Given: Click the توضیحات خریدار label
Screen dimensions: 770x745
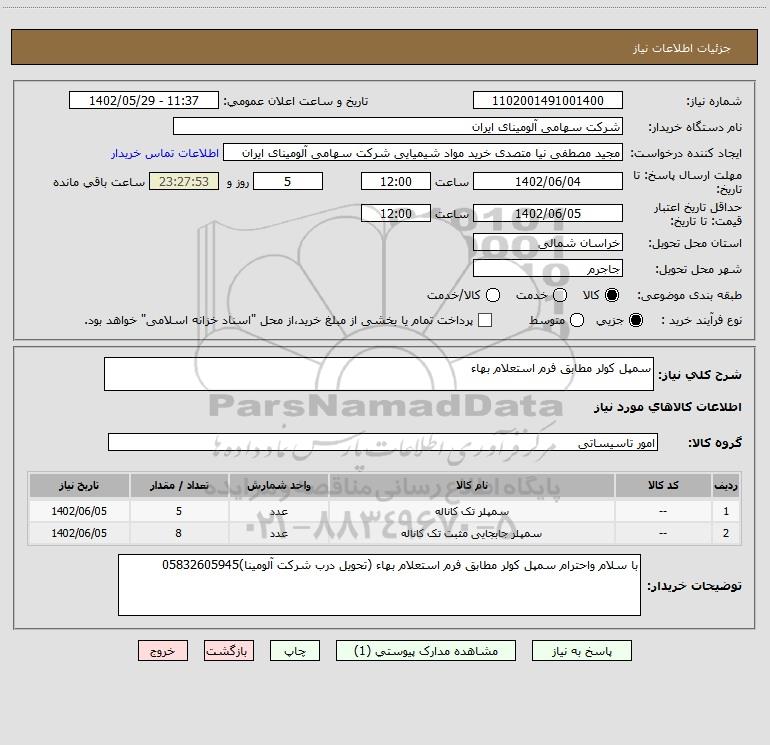Looking at the screenshot, I should tap(694, 586).
